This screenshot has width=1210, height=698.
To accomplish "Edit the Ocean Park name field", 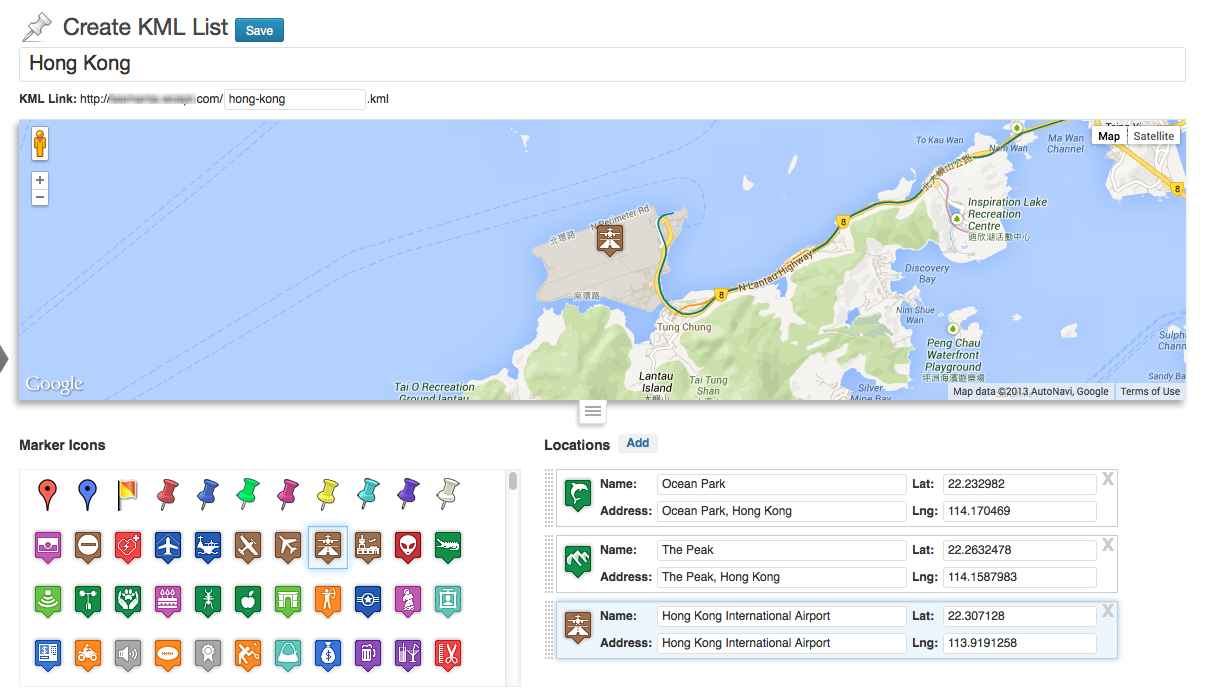I will point(781,484).
